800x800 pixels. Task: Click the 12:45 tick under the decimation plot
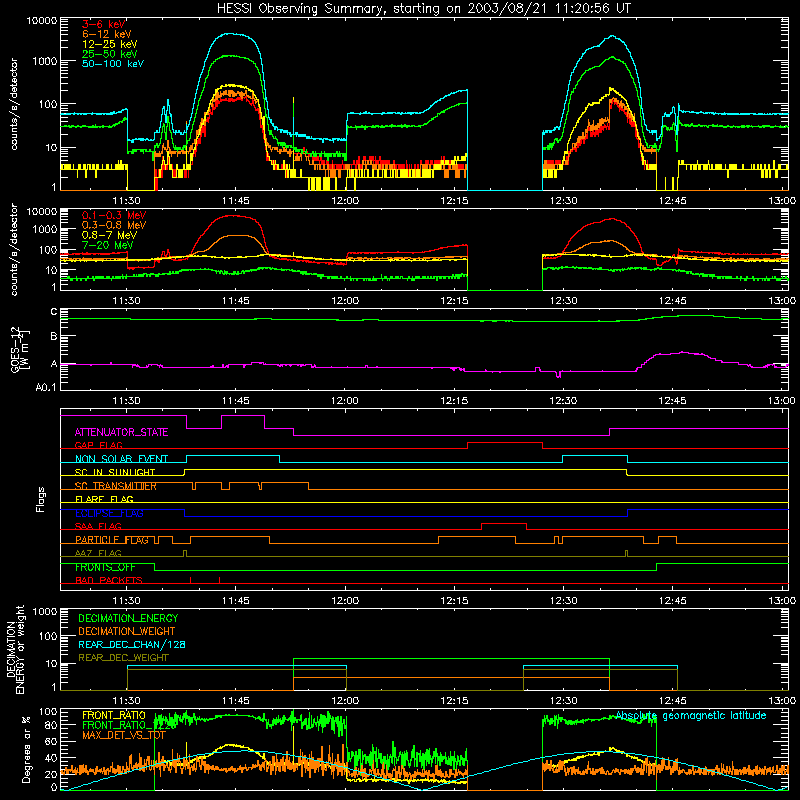coord(672,701)
